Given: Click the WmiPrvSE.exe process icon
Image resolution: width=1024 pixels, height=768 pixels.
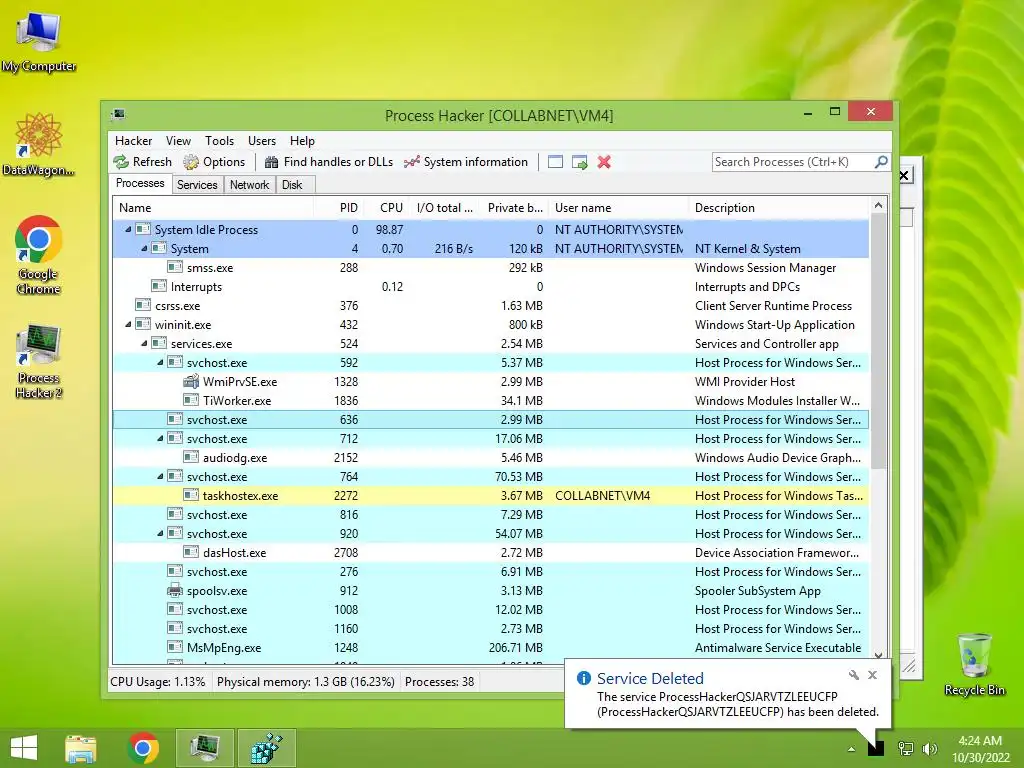Looking at the screenshot, I should 191,381.
